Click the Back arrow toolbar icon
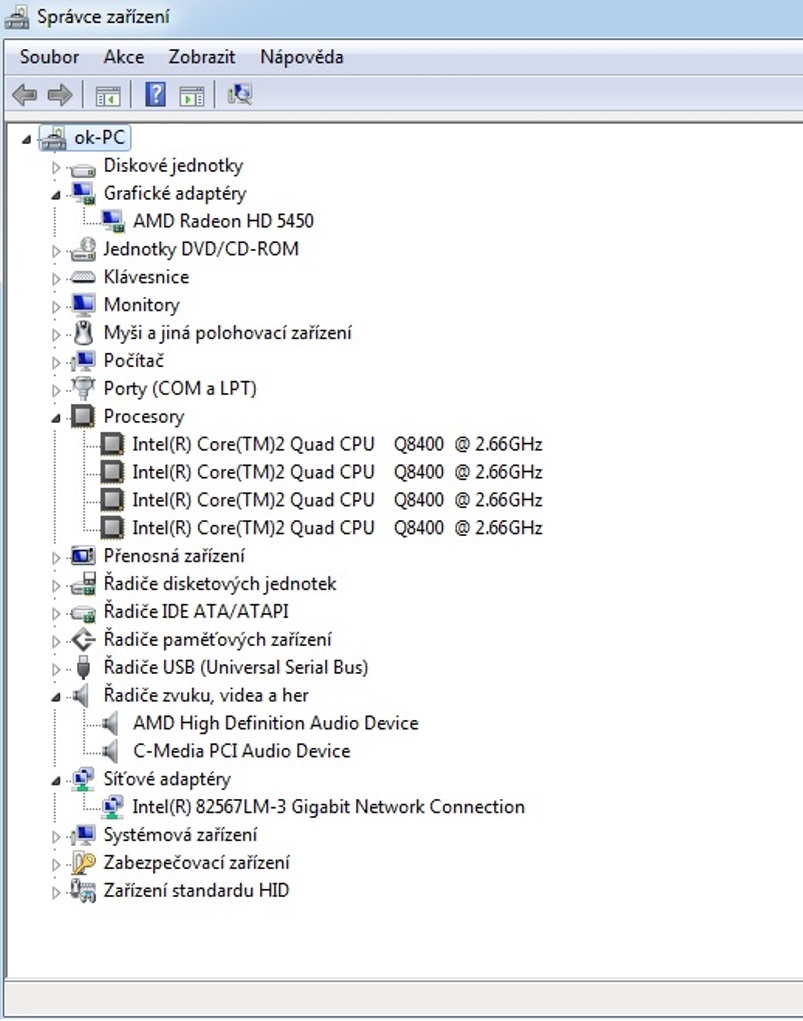 24,95
